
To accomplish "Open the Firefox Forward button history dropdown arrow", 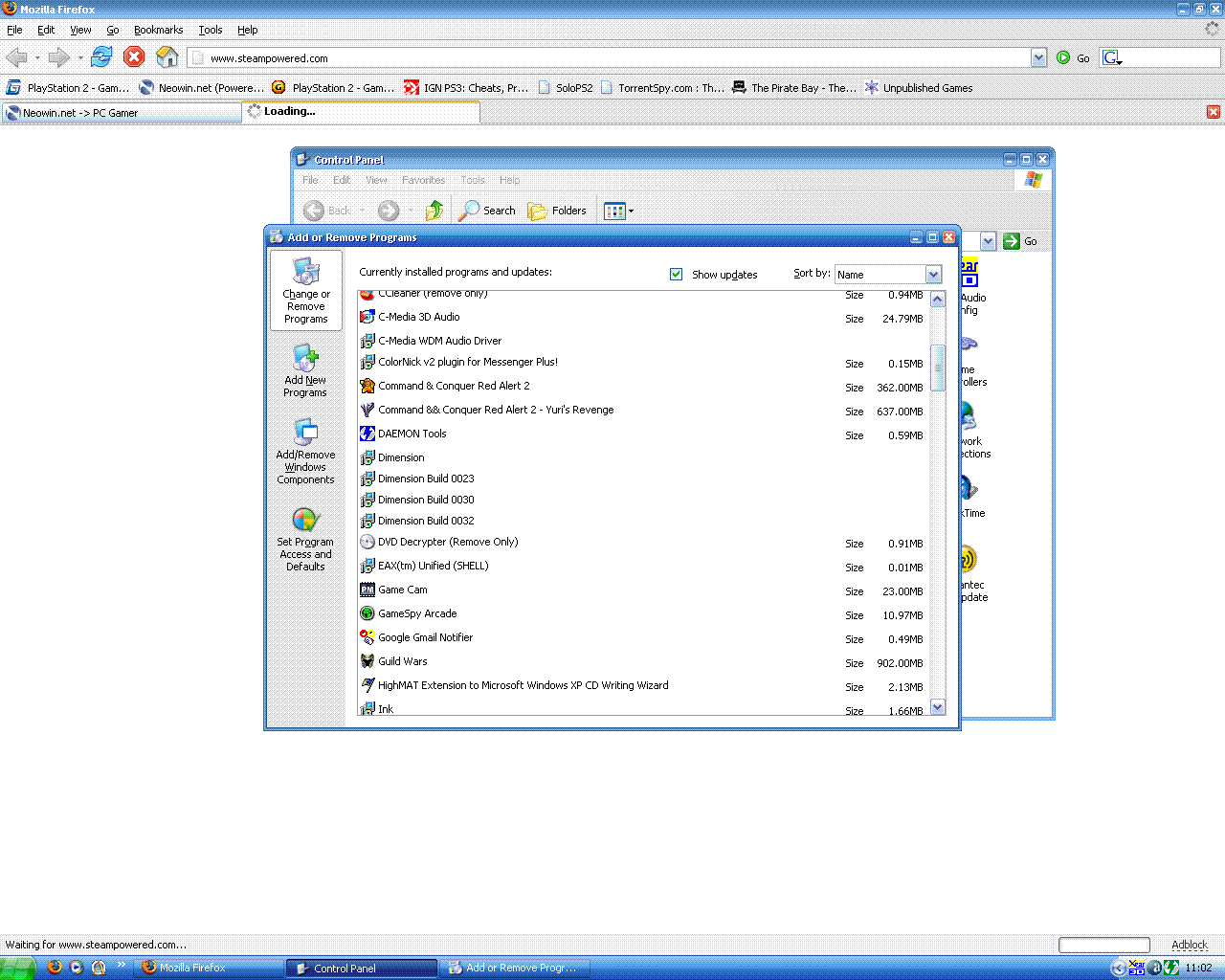I will pos(79,58).
